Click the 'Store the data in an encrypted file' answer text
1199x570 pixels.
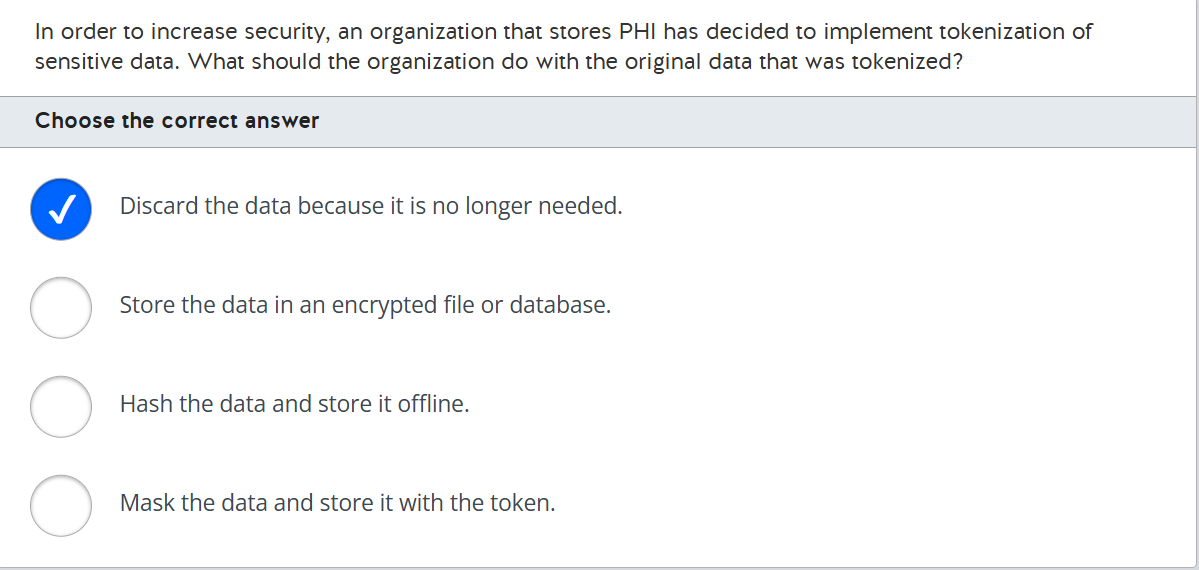[x=365, y=305]
